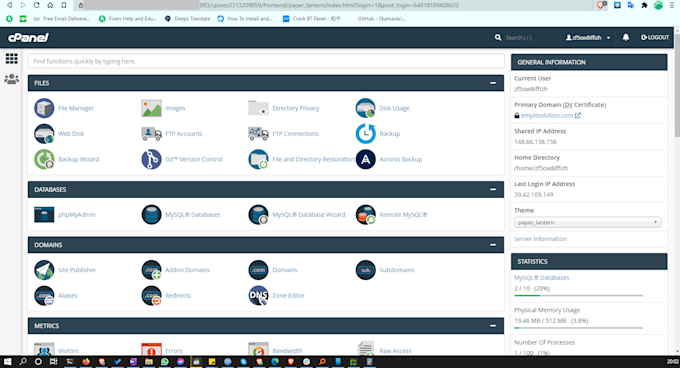The image size is (680, 368).
Task: Open the Backup clock icon
Action: click(366, 134)
